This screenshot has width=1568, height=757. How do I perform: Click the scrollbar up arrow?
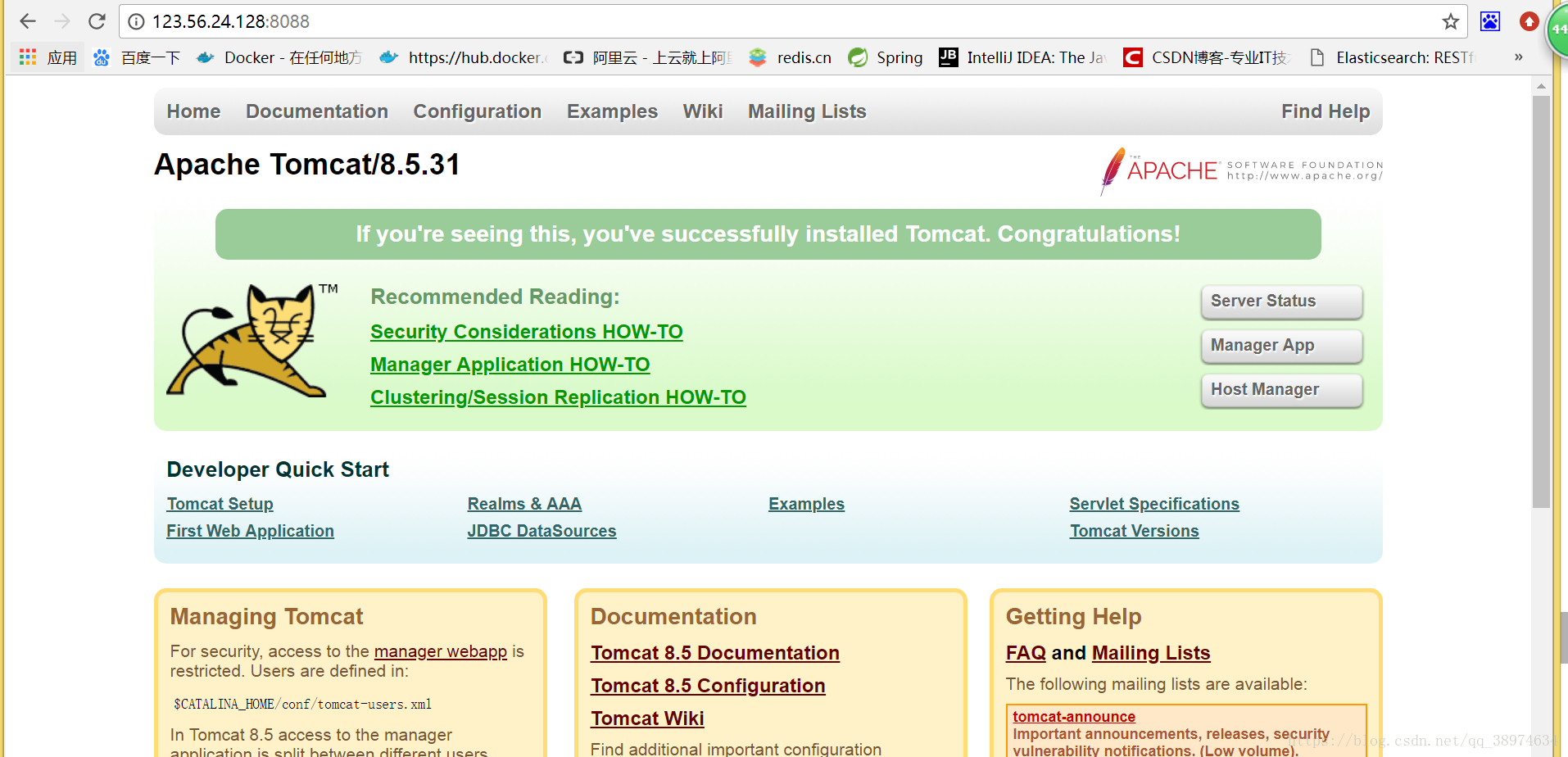(1541, 85)
